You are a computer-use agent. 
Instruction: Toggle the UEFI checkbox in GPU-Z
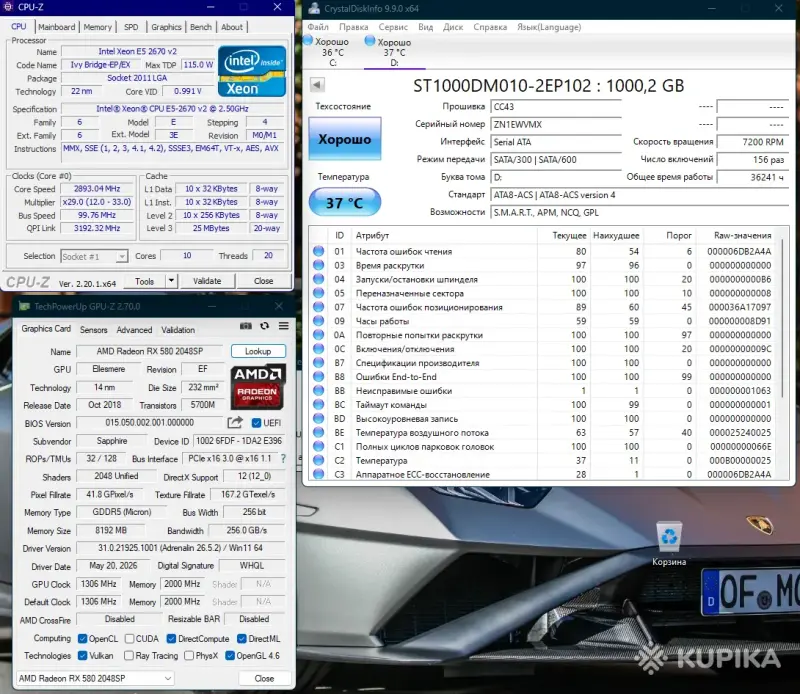pos(257,423)
